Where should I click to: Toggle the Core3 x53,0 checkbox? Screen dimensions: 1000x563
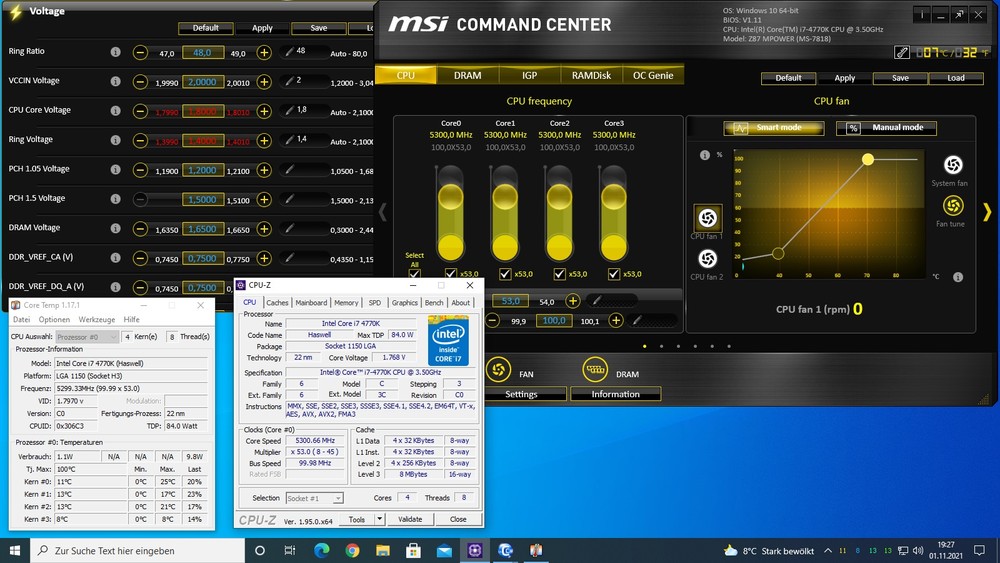pos(614,274)
